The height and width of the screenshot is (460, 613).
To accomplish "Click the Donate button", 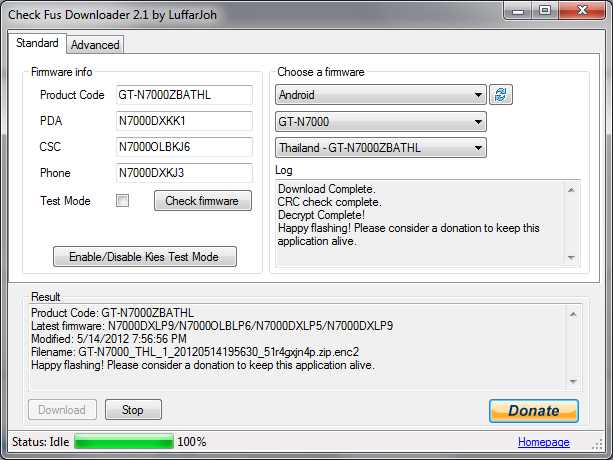I will 534,411.
